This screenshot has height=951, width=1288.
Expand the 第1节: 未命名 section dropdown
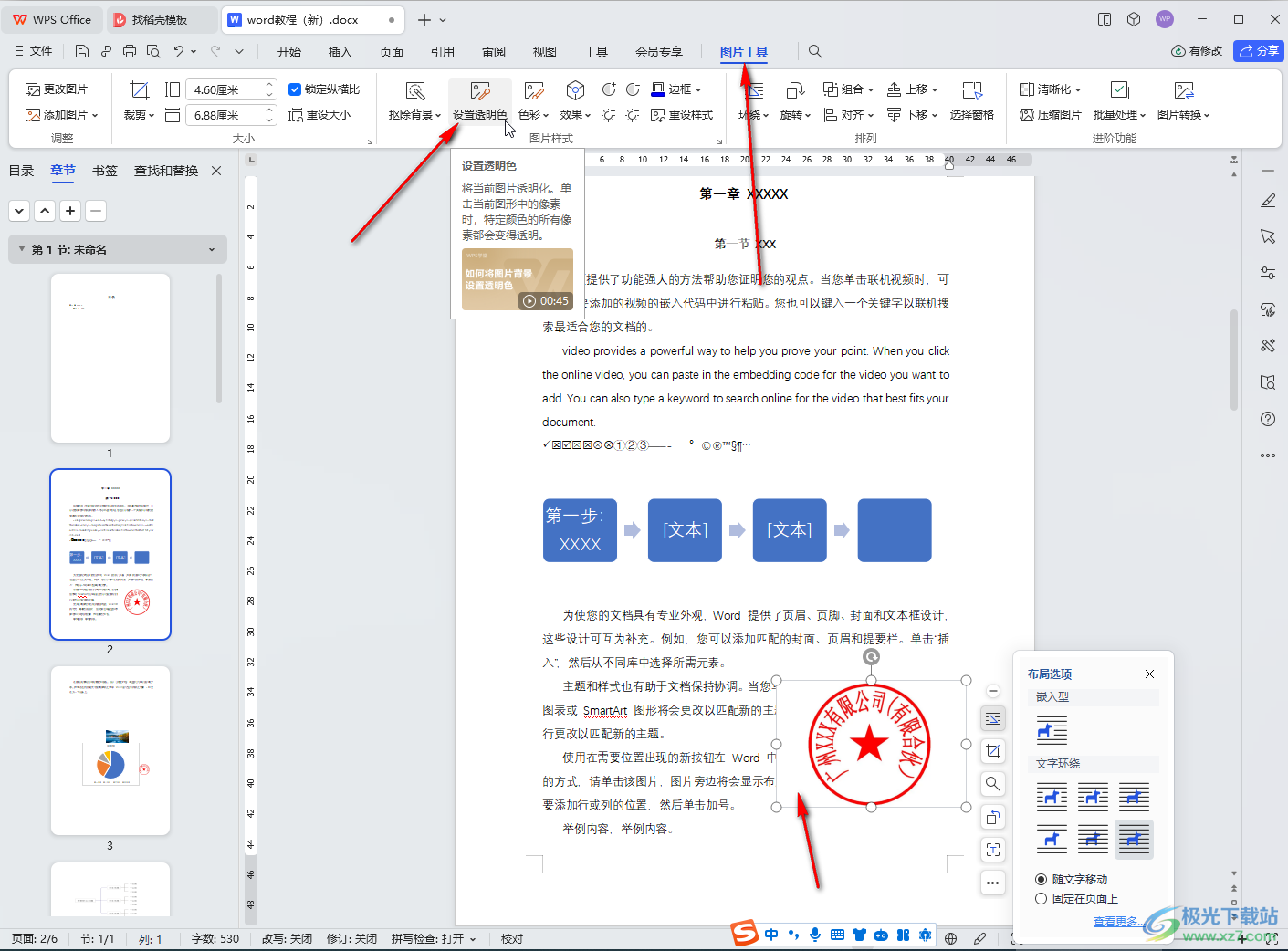coord(212,249)
